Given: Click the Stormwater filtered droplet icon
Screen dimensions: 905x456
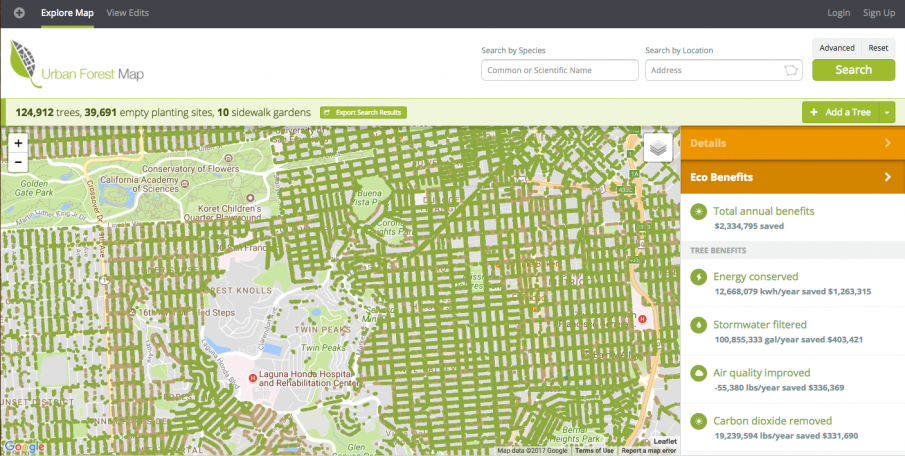Looking at the screenshot, I should [699, 325].
